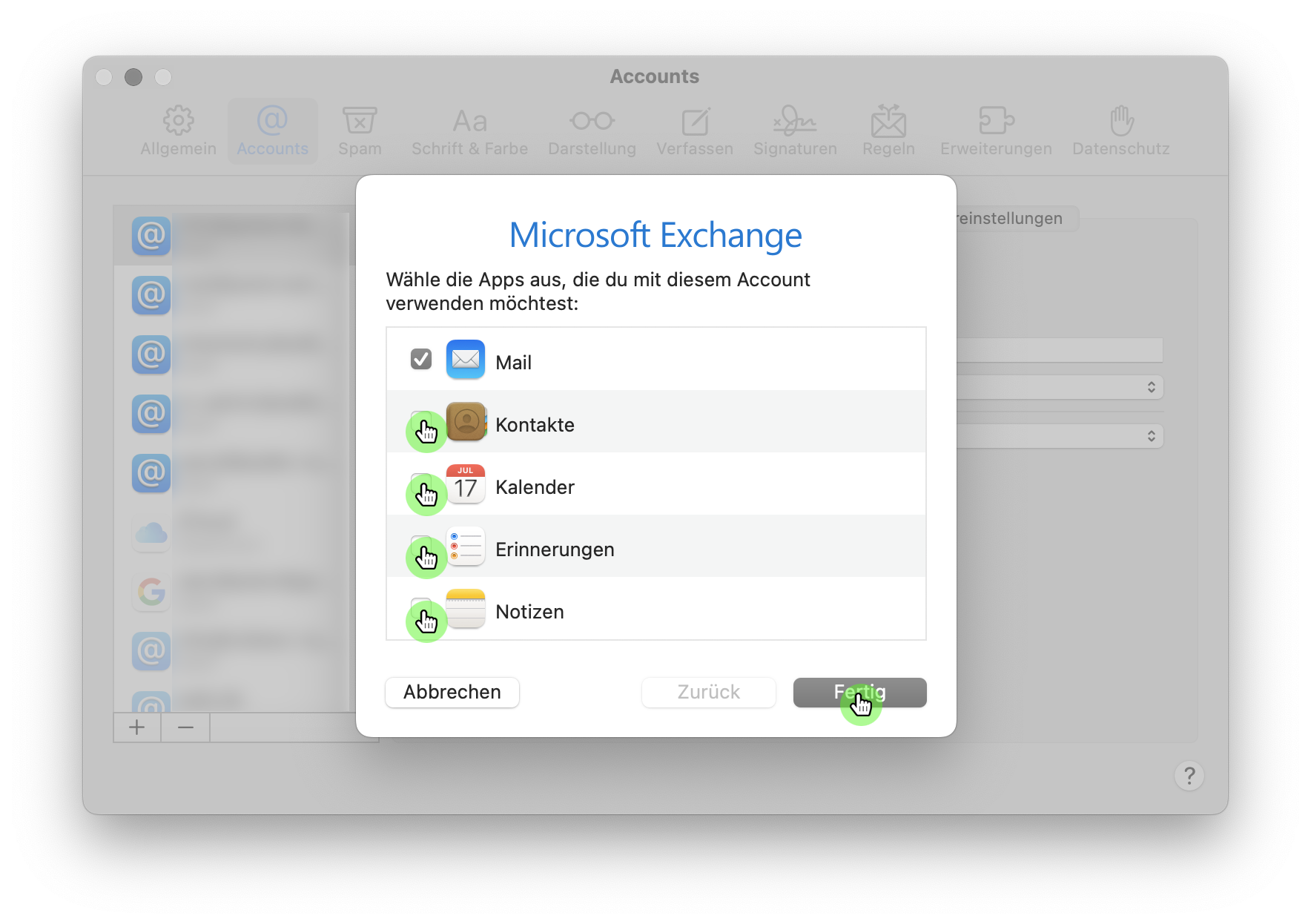Click the Erinnerungen label
The image size is (1311, 924).
pyautogui.click(x=555, y=550)
